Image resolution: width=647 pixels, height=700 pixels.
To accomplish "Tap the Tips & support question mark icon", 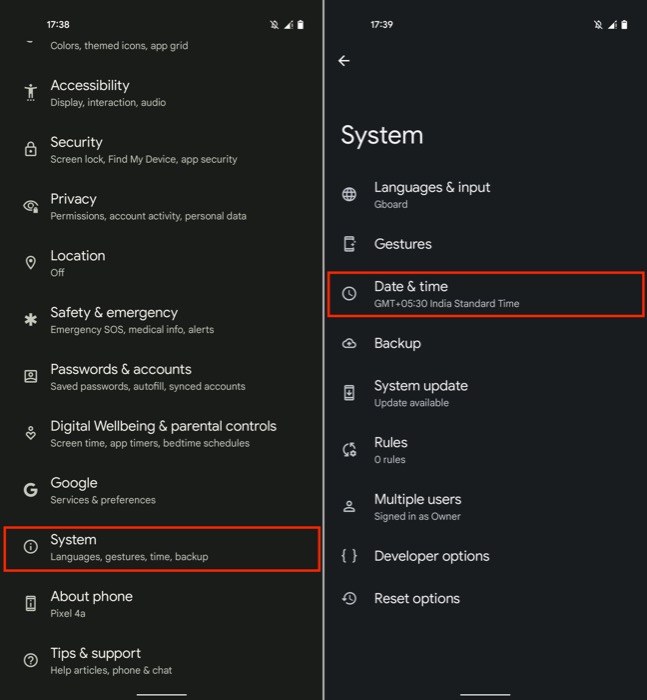I will click(x=30, y=660).
